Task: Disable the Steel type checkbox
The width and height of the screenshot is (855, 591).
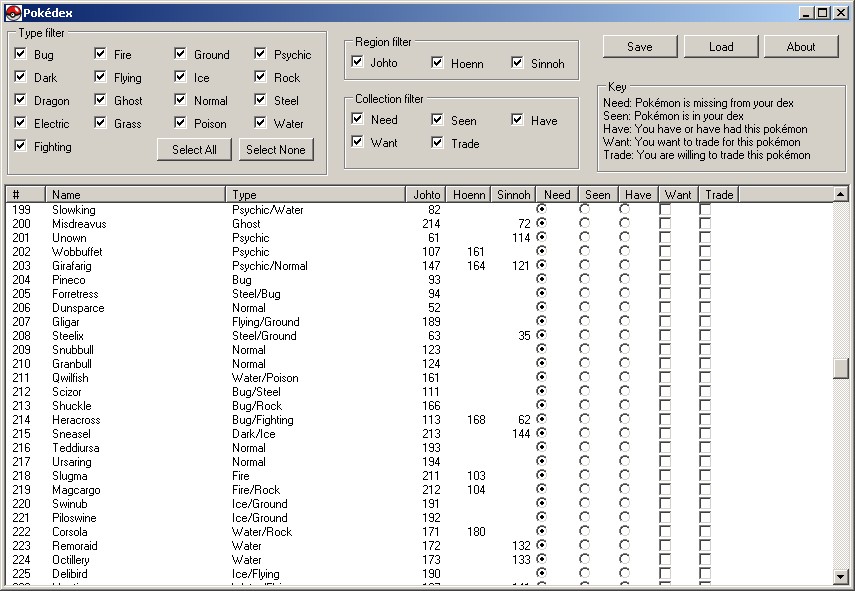Action: 260,100
